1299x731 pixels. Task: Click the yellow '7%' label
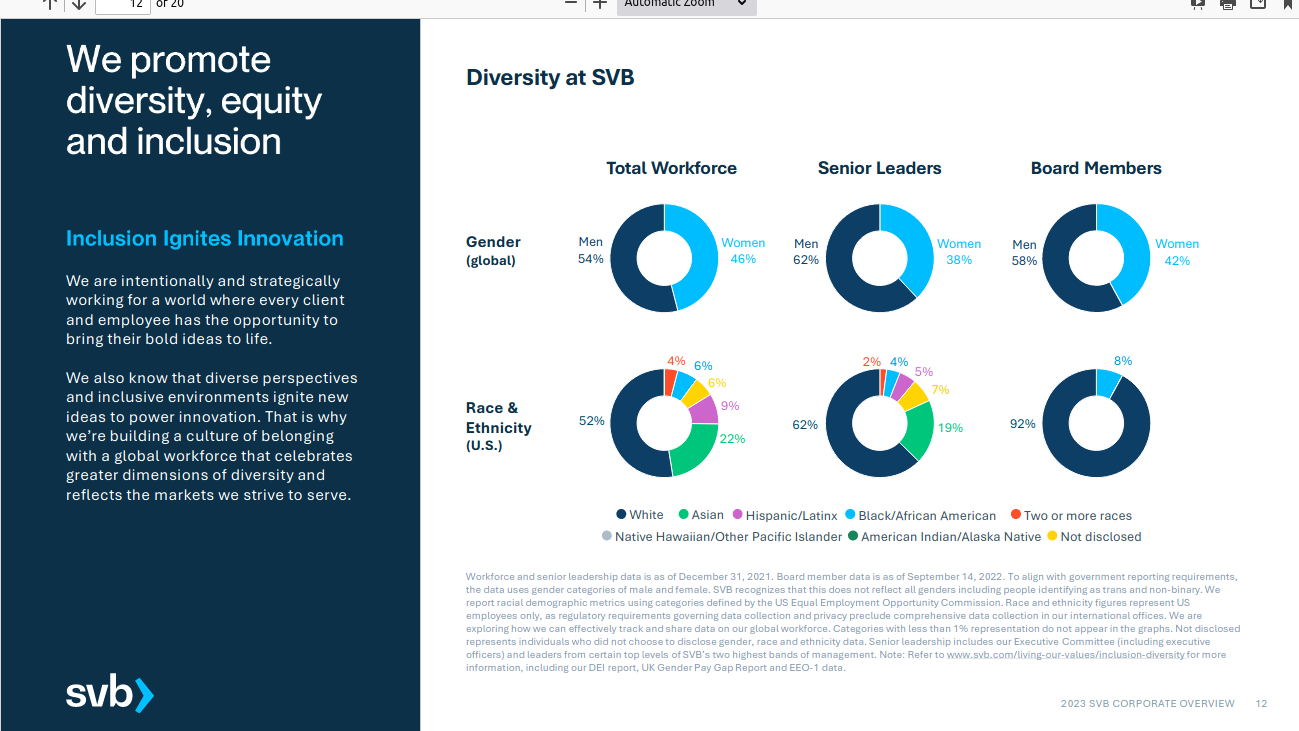[x=940, y=390]
